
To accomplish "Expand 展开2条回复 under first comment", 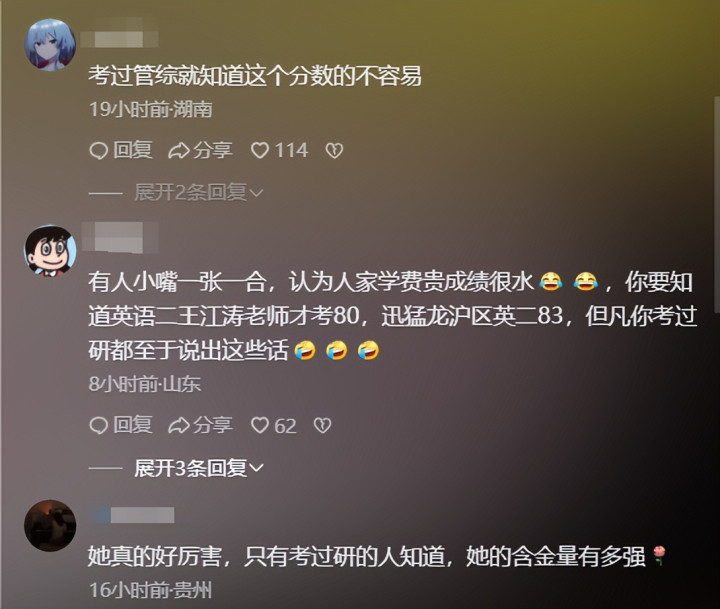I will pos(198,192).
